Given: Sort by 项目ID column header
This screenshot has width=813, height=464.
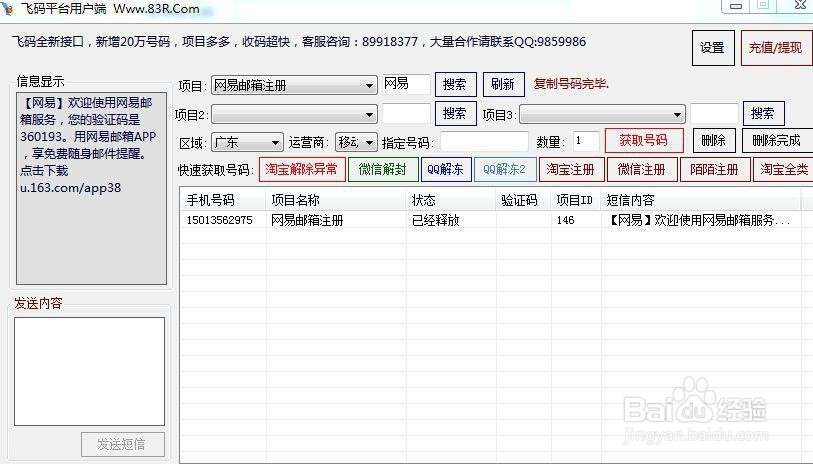Looking at the screenshot, I should [x=576, y=200].
